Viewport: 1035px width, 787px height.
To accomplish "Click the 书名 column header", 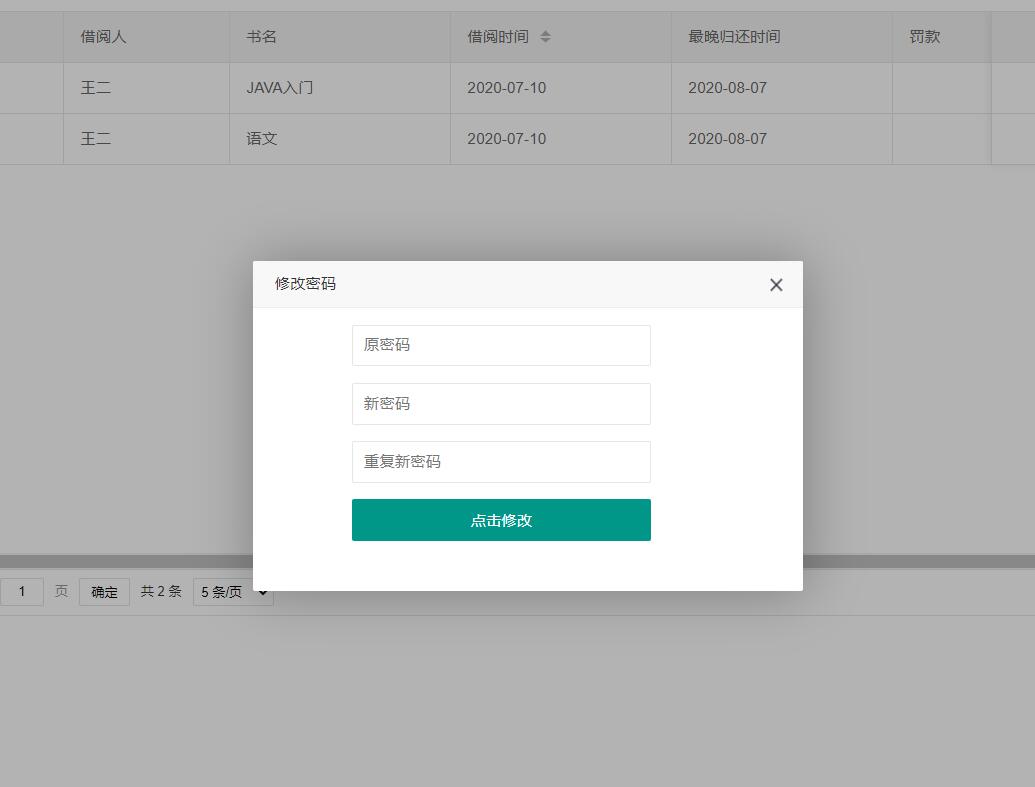I will tap(261, 36).
